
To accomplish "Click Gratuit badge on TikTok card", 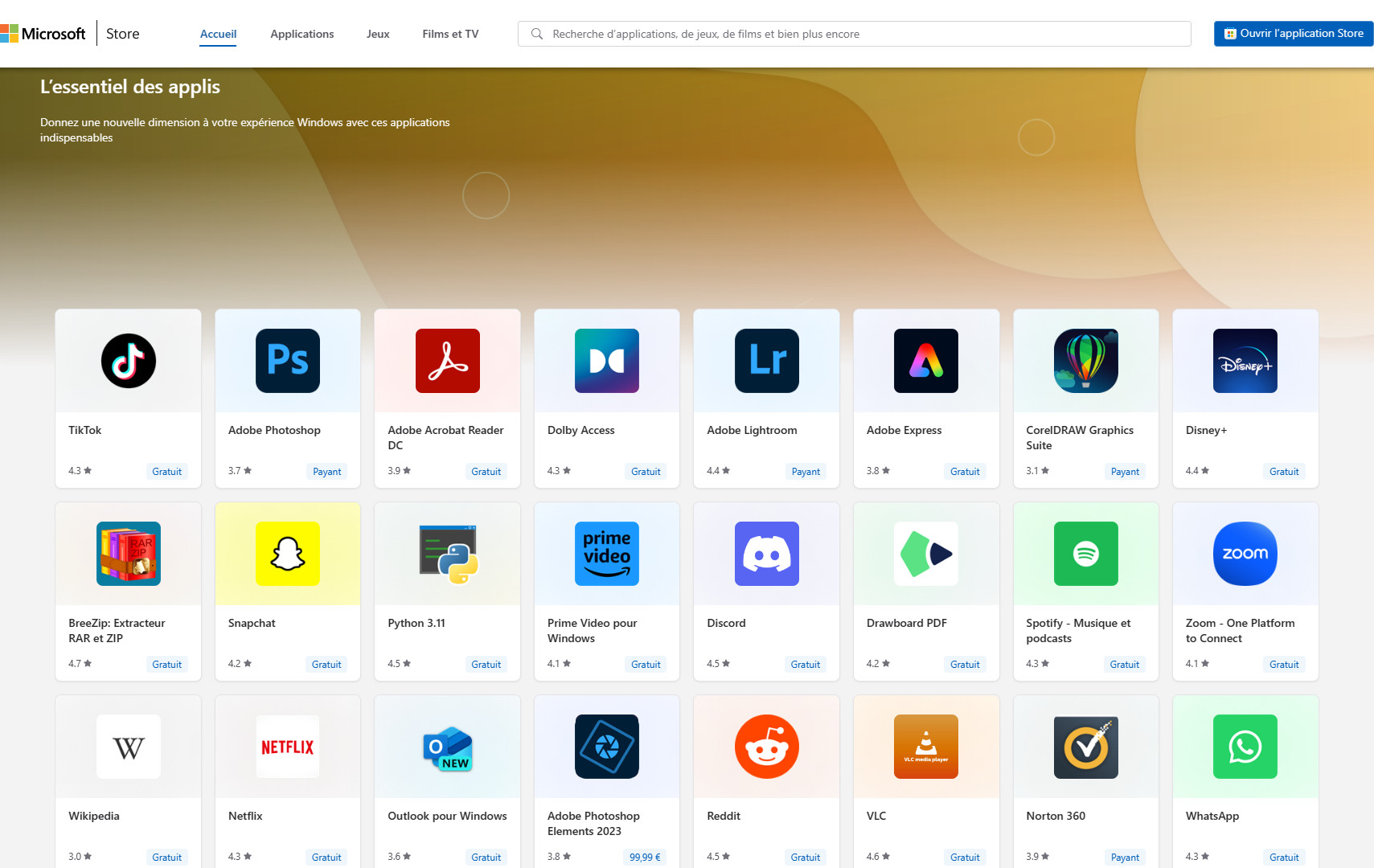I will [167, 472].
